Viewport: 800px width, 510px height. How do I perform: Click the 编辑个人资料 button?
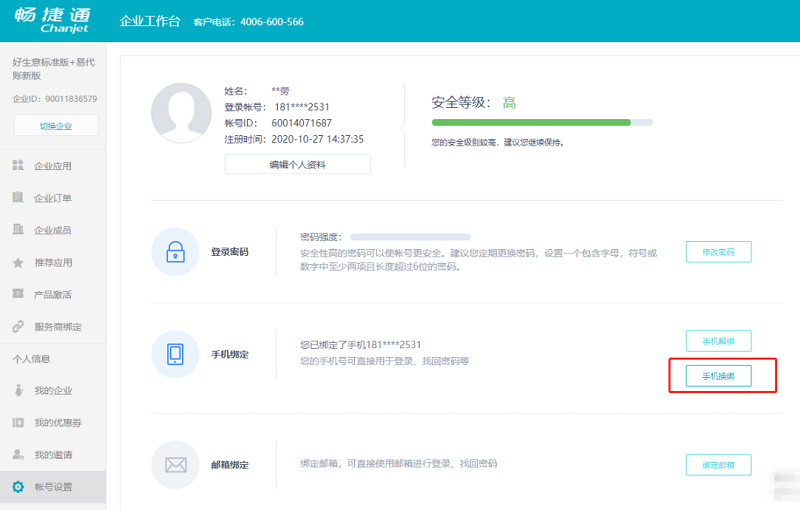coord(297,164)
